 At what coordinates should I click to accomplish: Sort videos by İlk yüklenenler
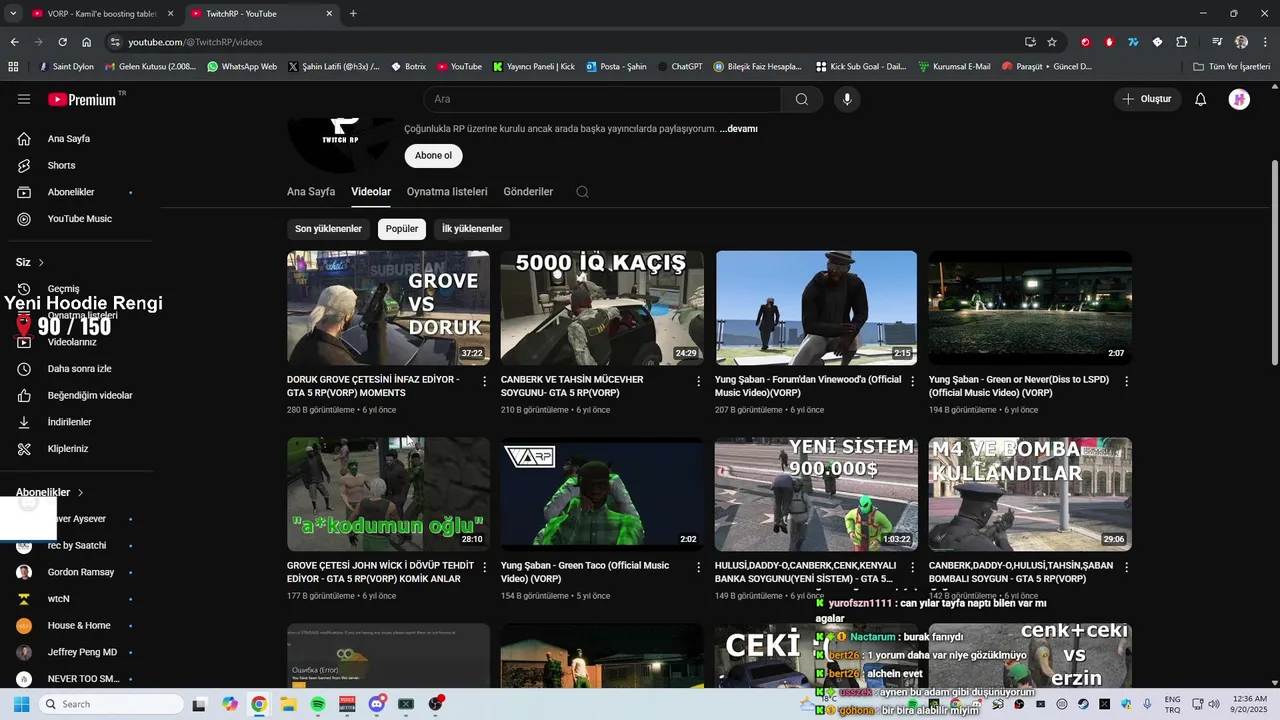click(x=472, y=229)
